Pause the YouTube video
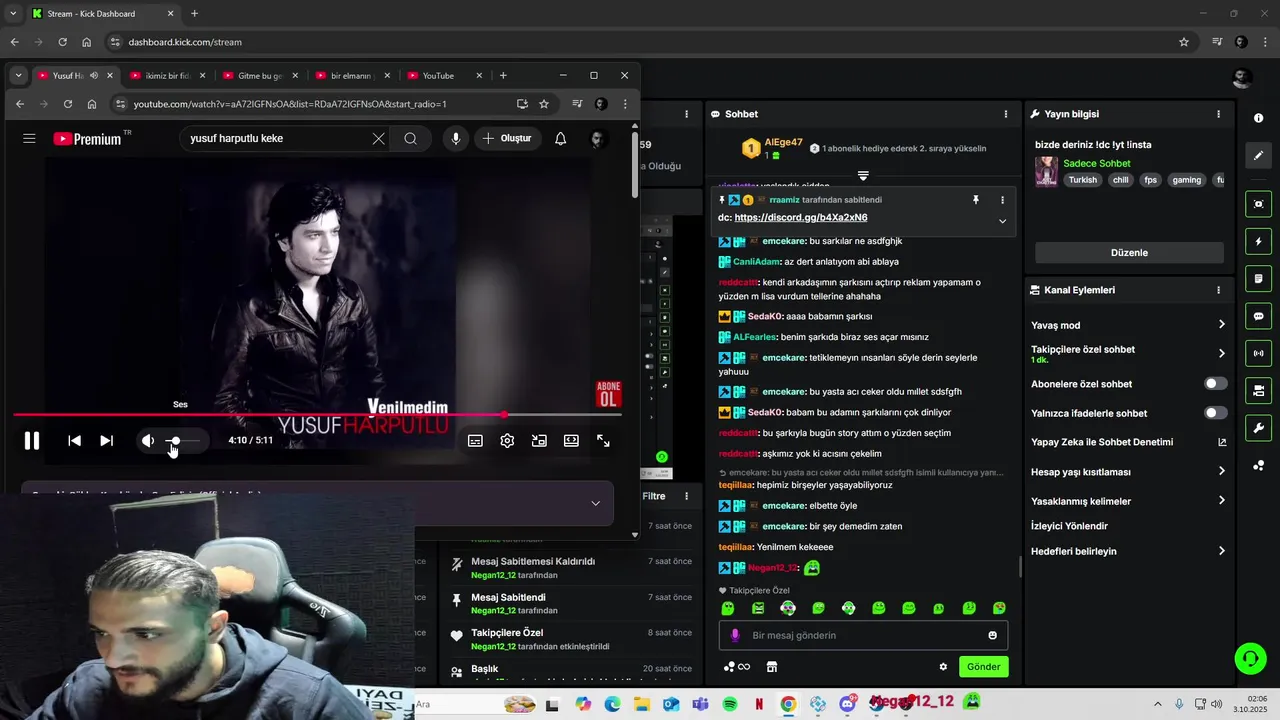The width and height of the screenshot is (1280, 720). click(32, 441)
